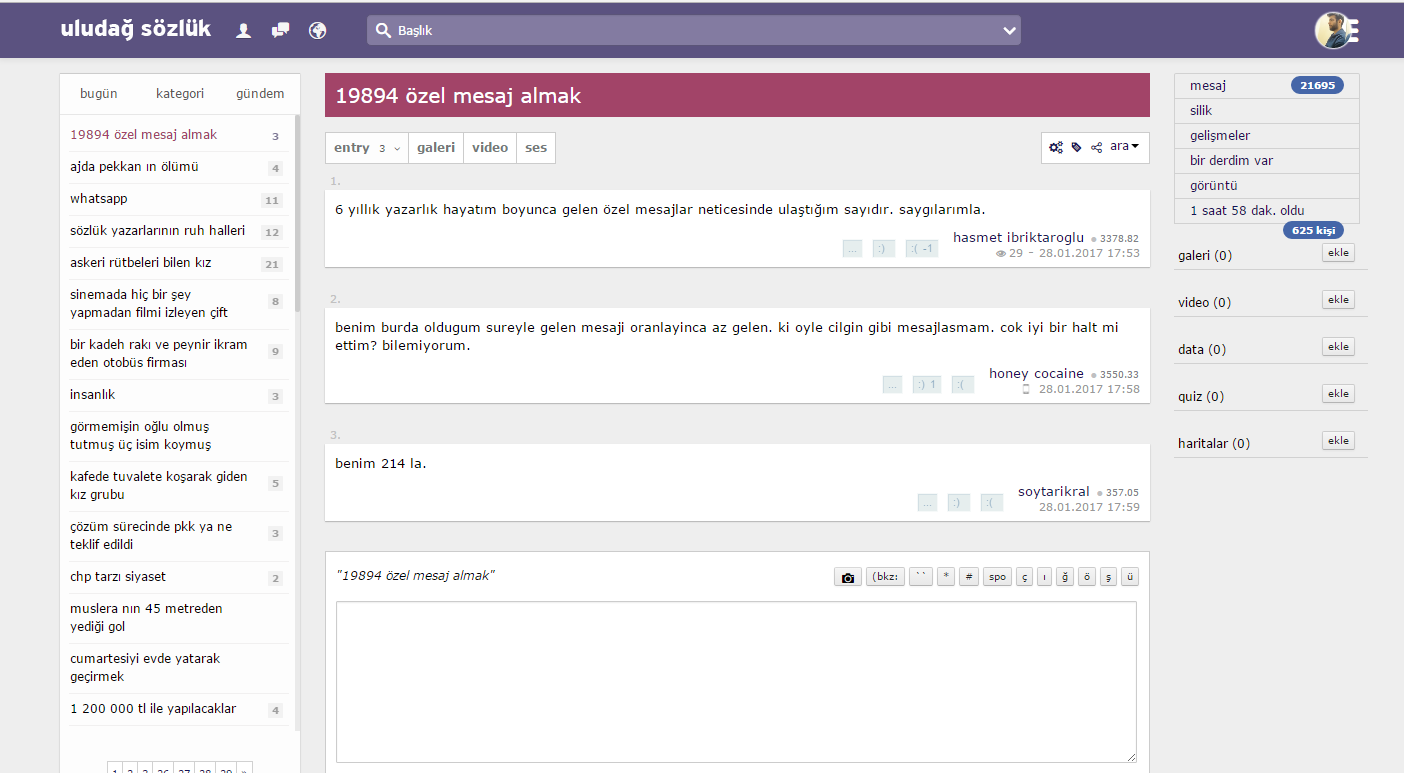This screenshot has height=773, width=1404.
Task: Click inside the new entry text area
Action: (736, 681)
